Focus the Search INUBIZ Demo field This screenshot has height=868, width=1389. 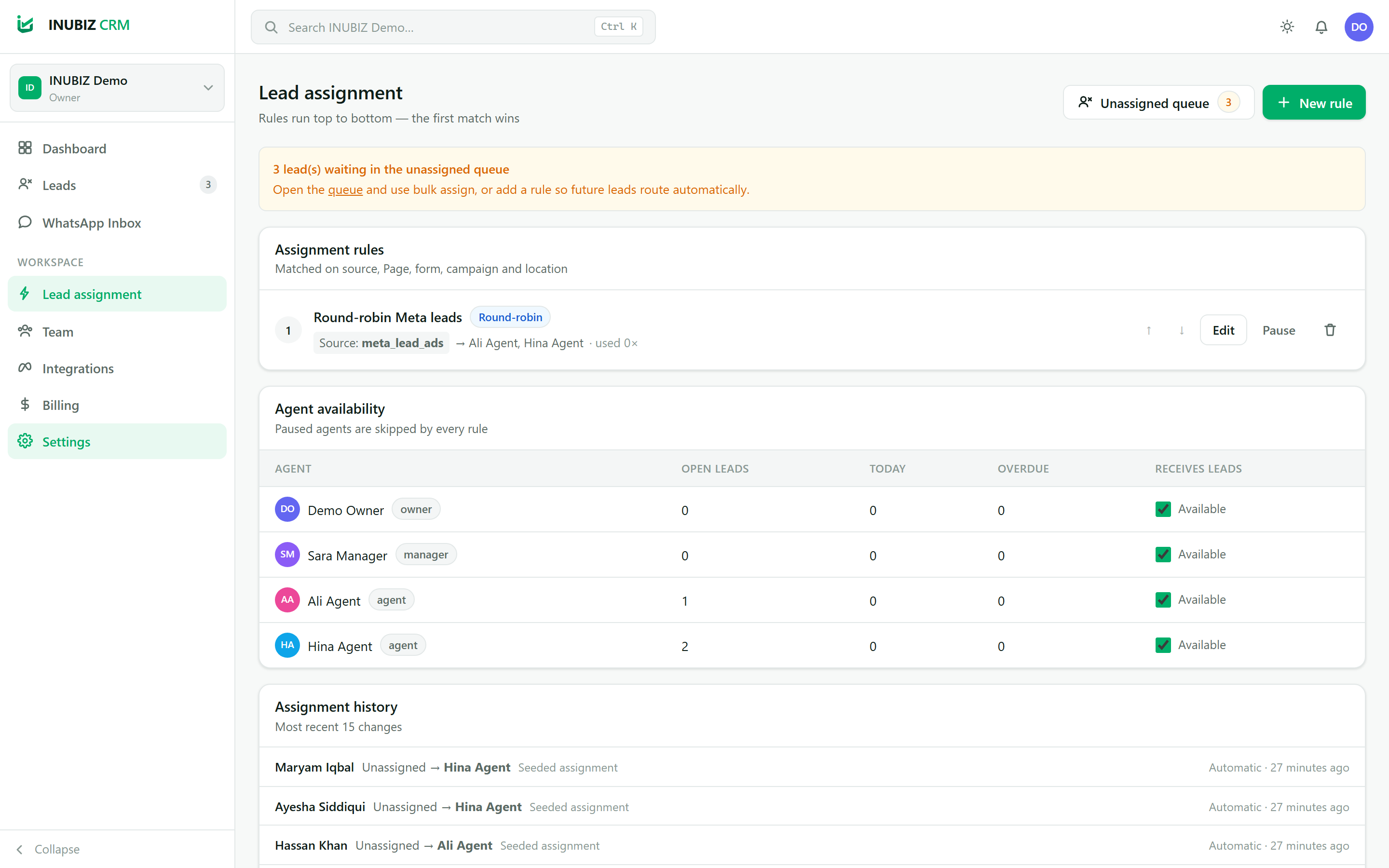[453, 27]
